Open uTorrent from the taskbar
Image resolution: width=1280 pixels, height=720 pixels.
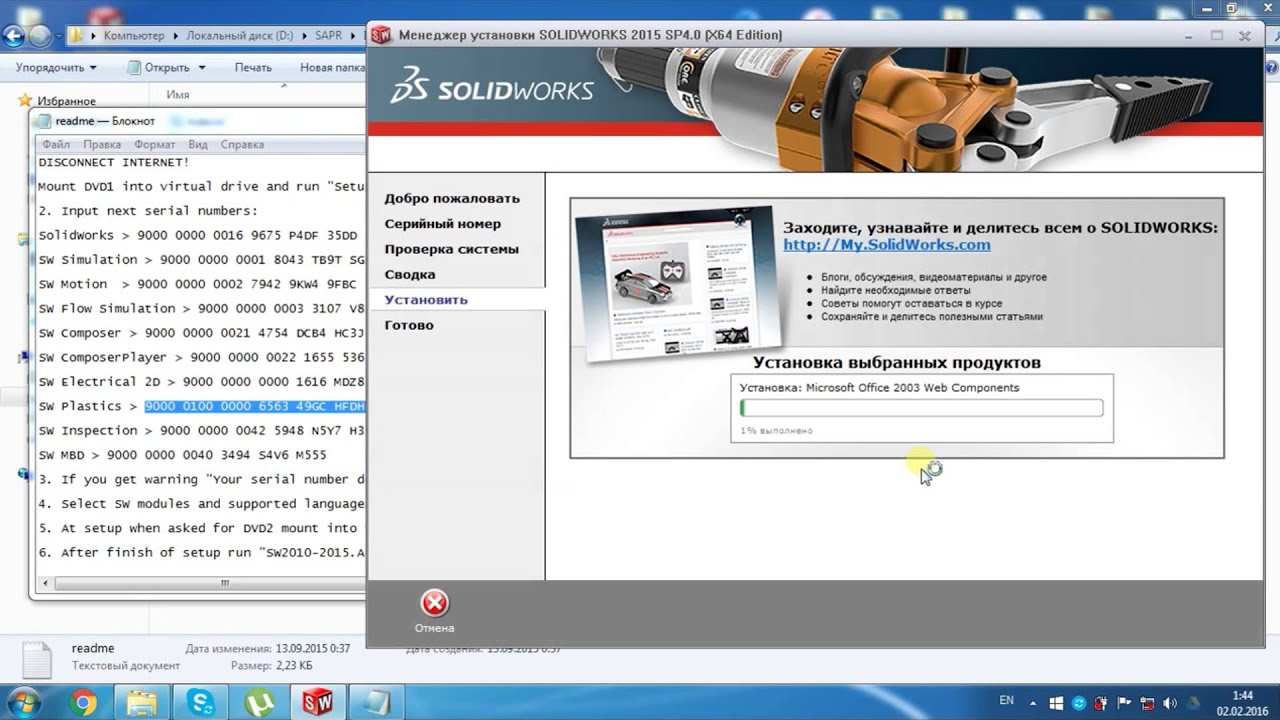[259, 703]
